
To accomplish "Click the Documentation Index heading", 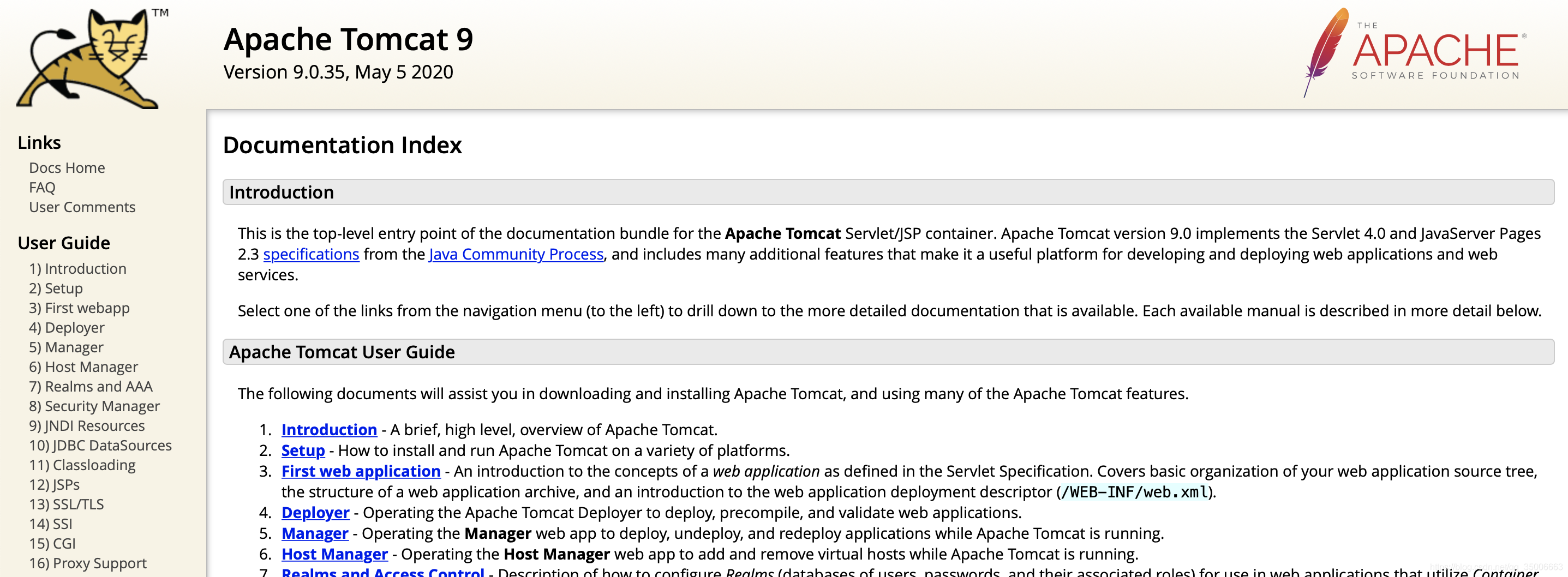I will click(342, 145).
